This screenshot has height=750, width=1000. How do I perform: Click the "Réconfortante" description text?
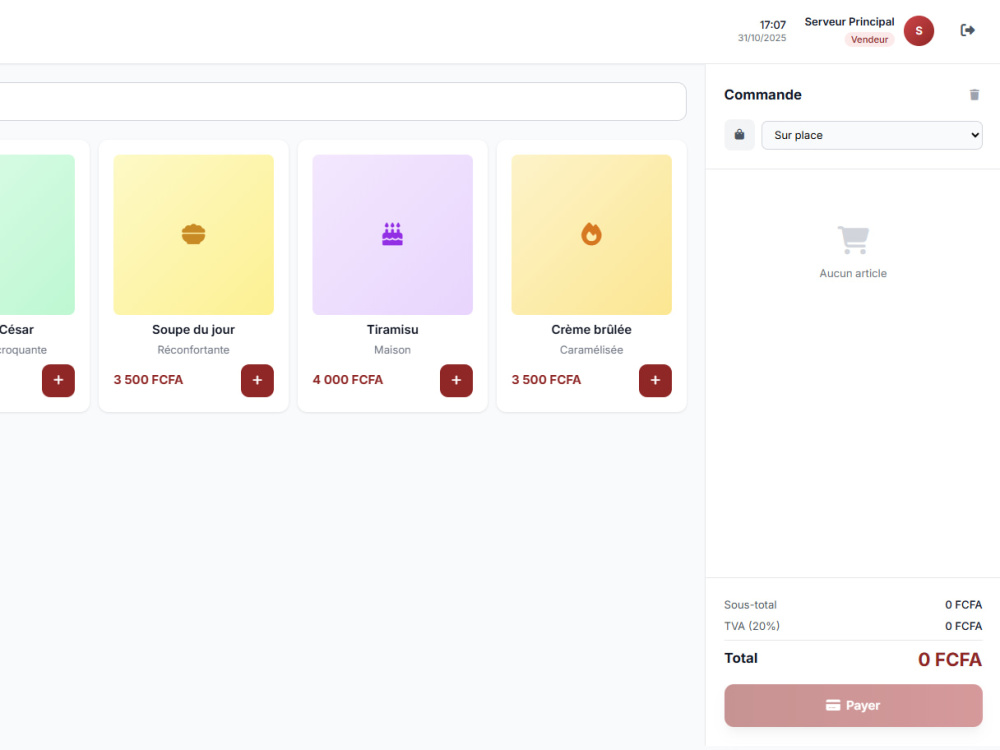(193, 350)
